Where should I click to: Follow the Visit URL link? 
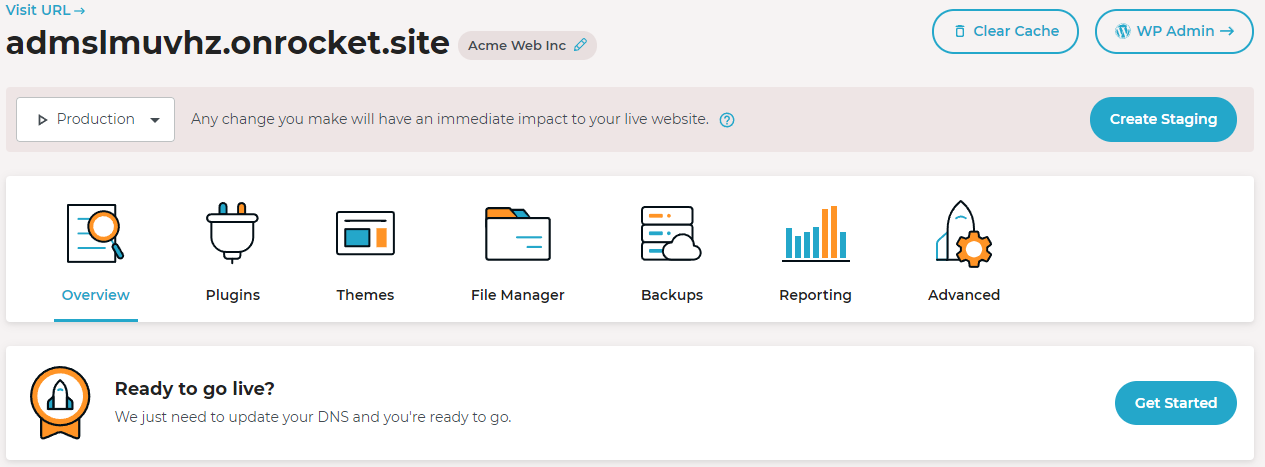pyautogui.click(x=46, y=10)
